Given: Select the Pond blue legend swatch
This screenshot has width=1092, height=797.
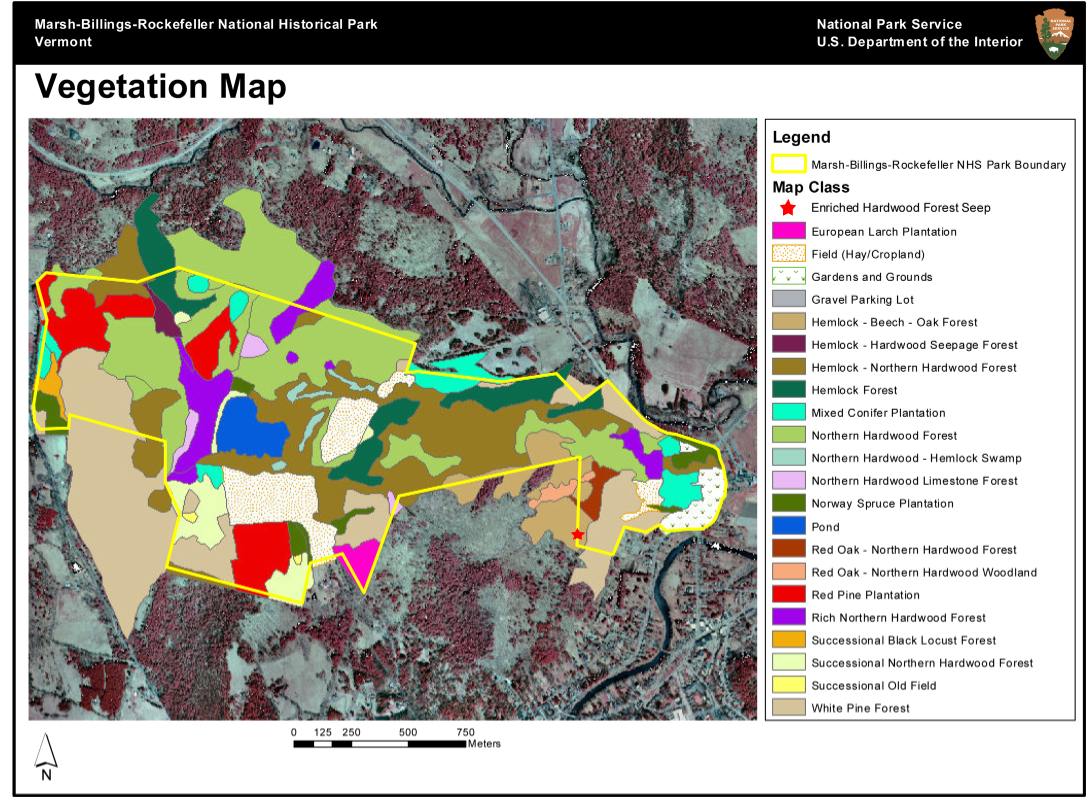Looking at the screenshot, I should pyautogui.click(x=788, y=526).
